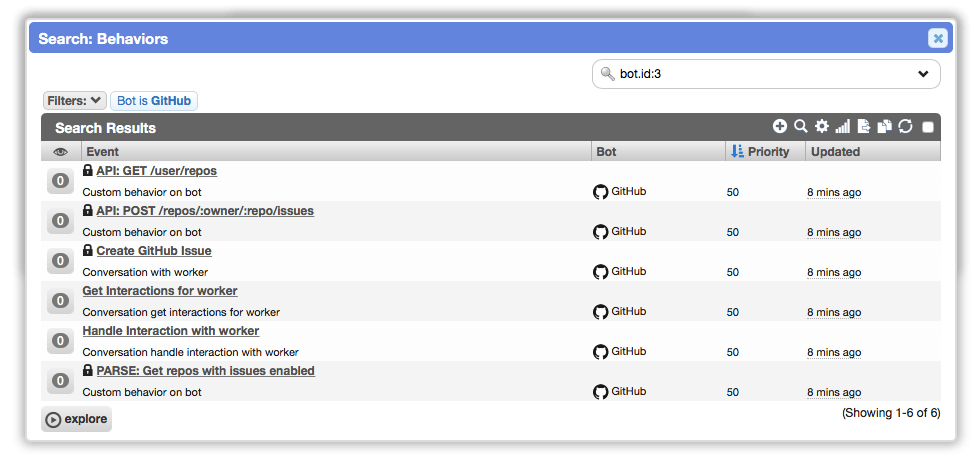The height and width of the screenshot is (474, 979).
Task: Click the explore button
Action: pyautogui.click(x=76, y=419)
